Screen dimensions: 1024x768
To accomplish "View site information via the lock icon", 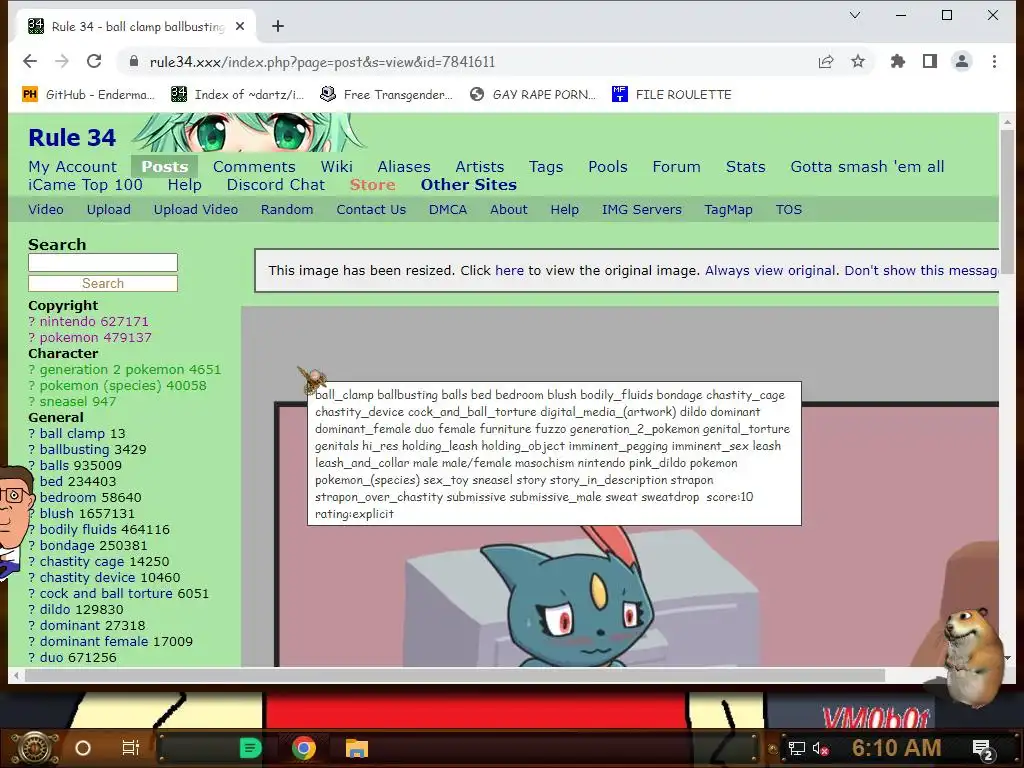I will click(134, 61).
